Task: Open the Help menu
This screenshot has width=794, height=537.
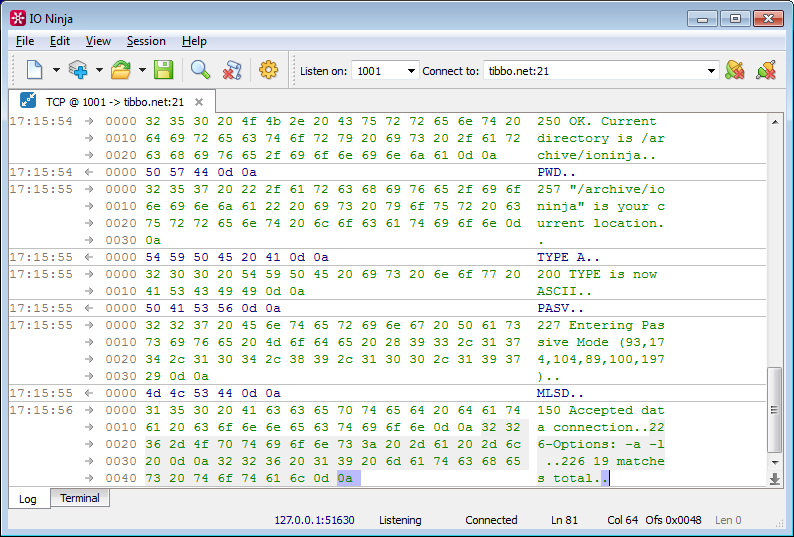Action: click(194, 41)
